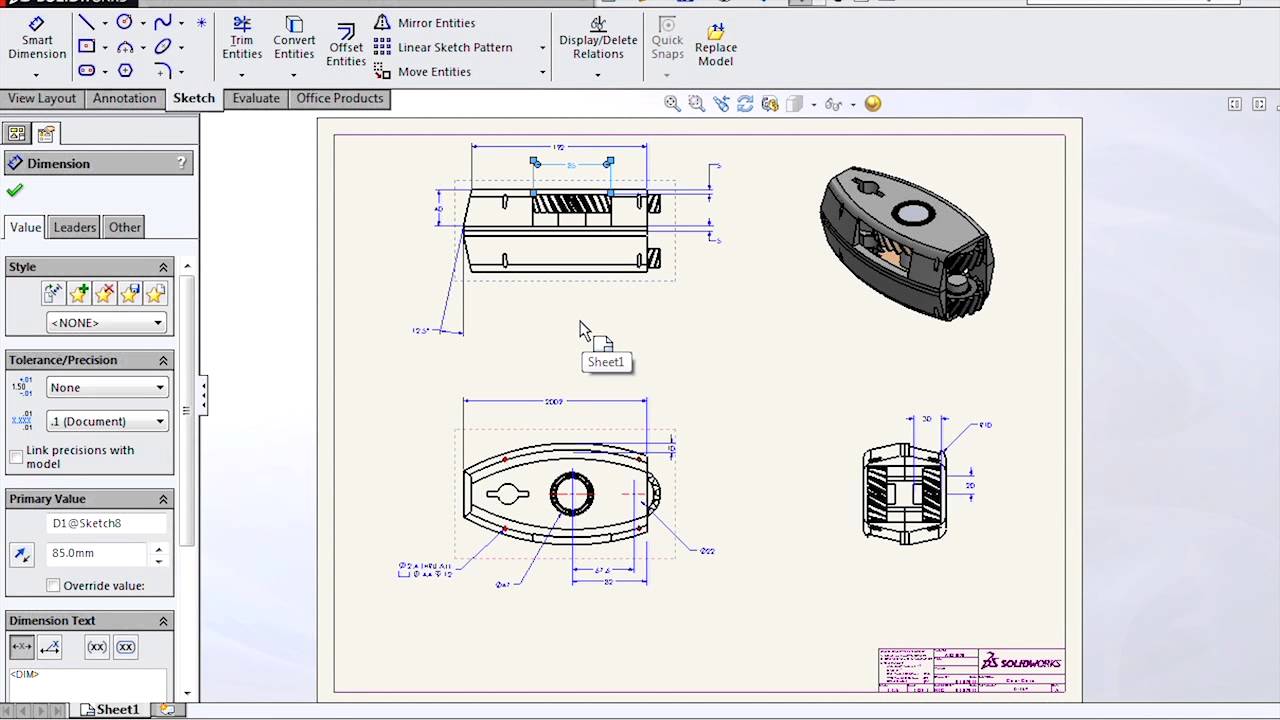Click the Hide/Show Items glasses icon
Viewport: 1280px width, 720px height.
click(832, 103)
